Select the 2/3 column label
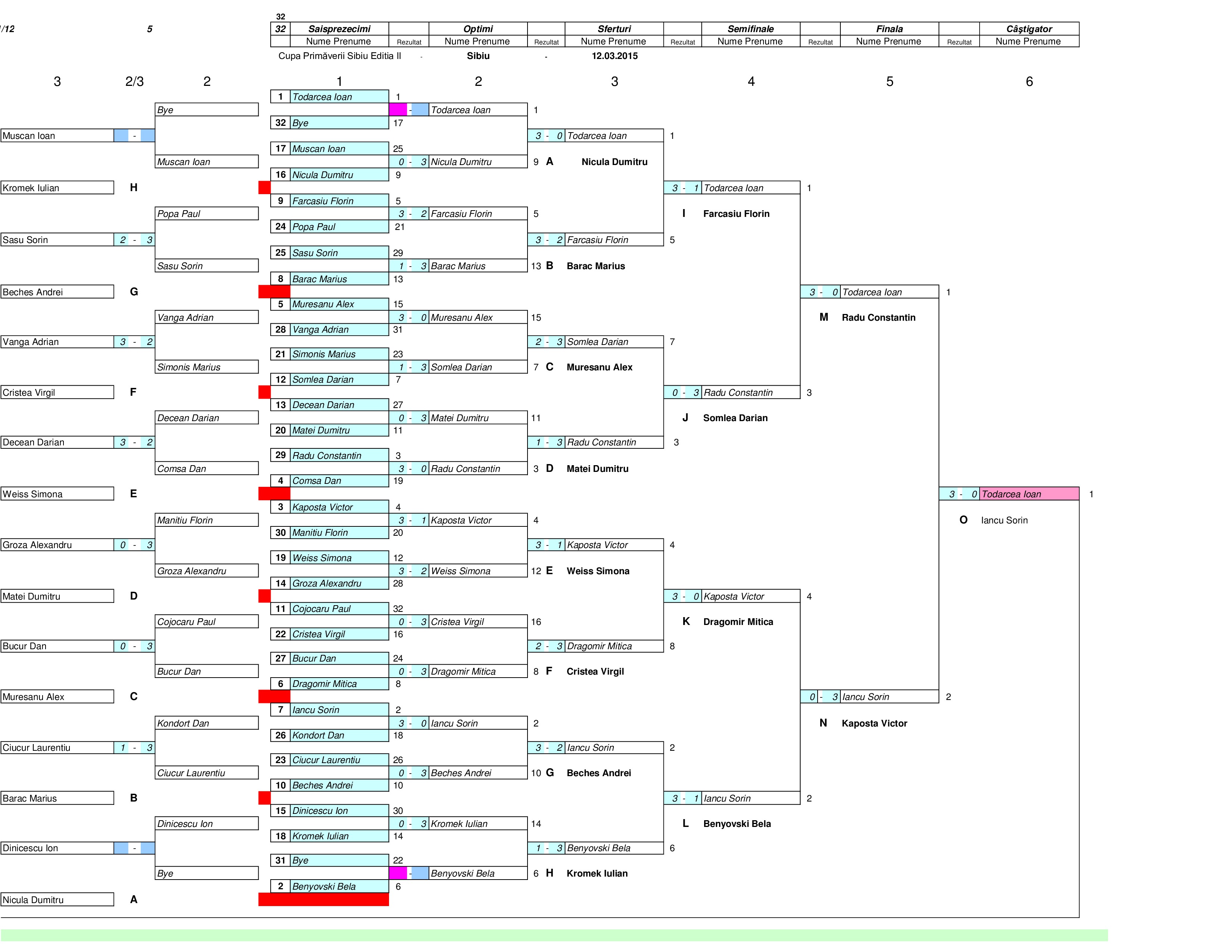Viewport: 1232px width, 952px height. pos(134,81)
